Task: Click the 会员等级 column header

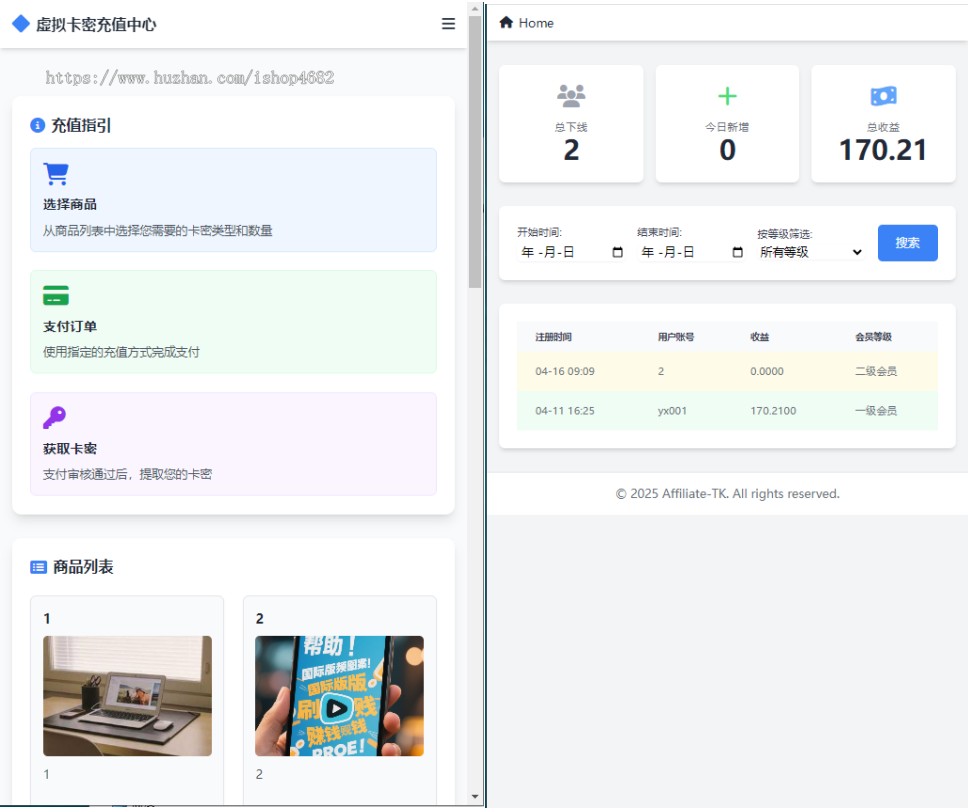Action: (x=875, y=338)
